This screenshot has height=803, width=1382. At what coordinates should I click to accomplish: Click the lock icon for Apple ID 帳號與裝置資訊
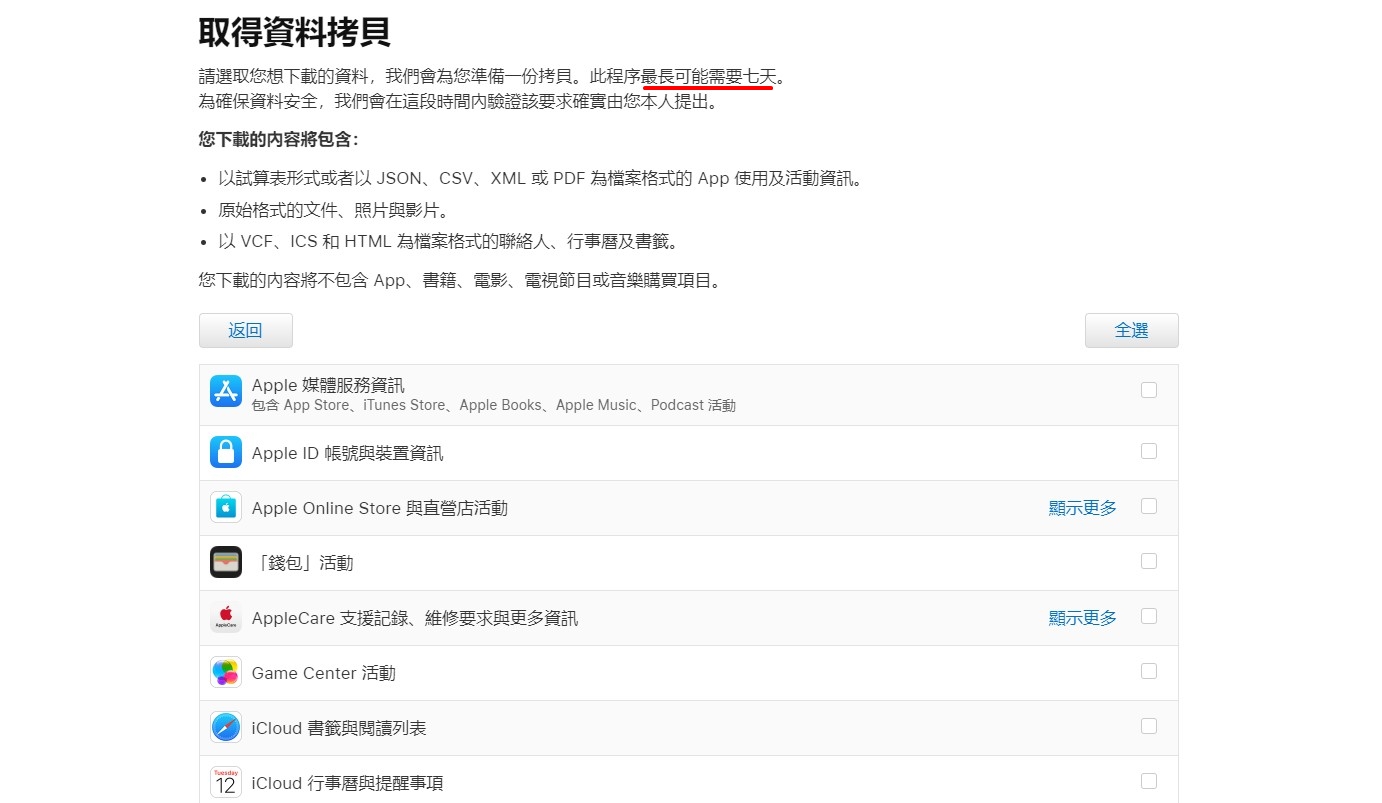(x=226, y=452)
